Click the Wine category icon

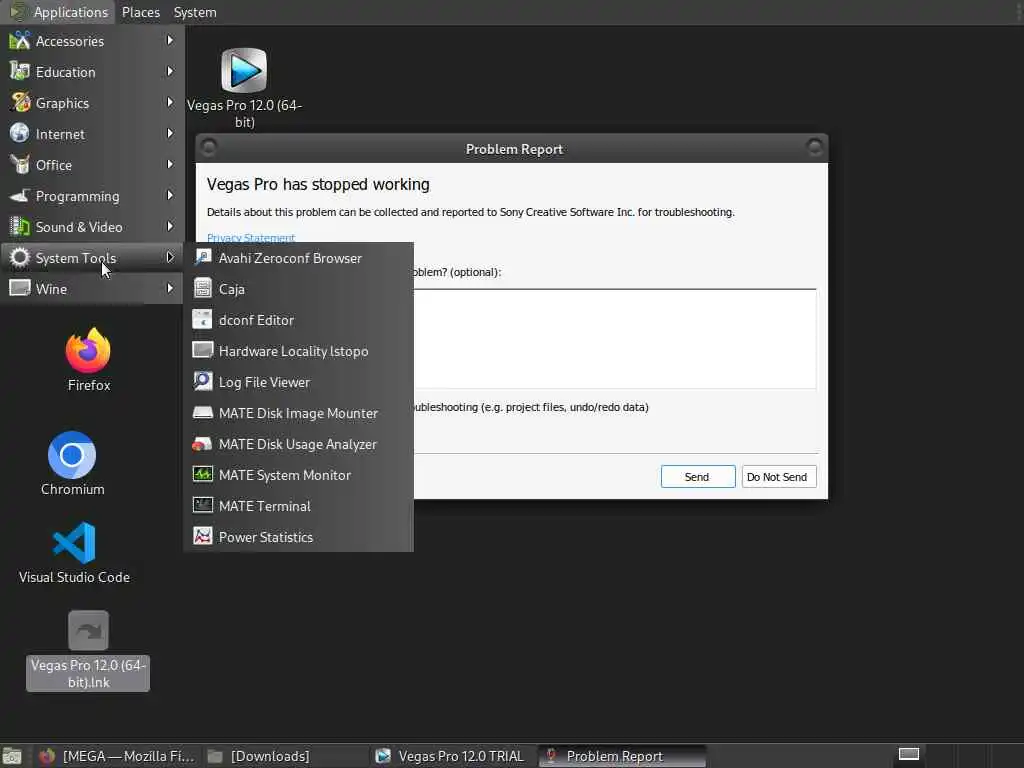20,288
